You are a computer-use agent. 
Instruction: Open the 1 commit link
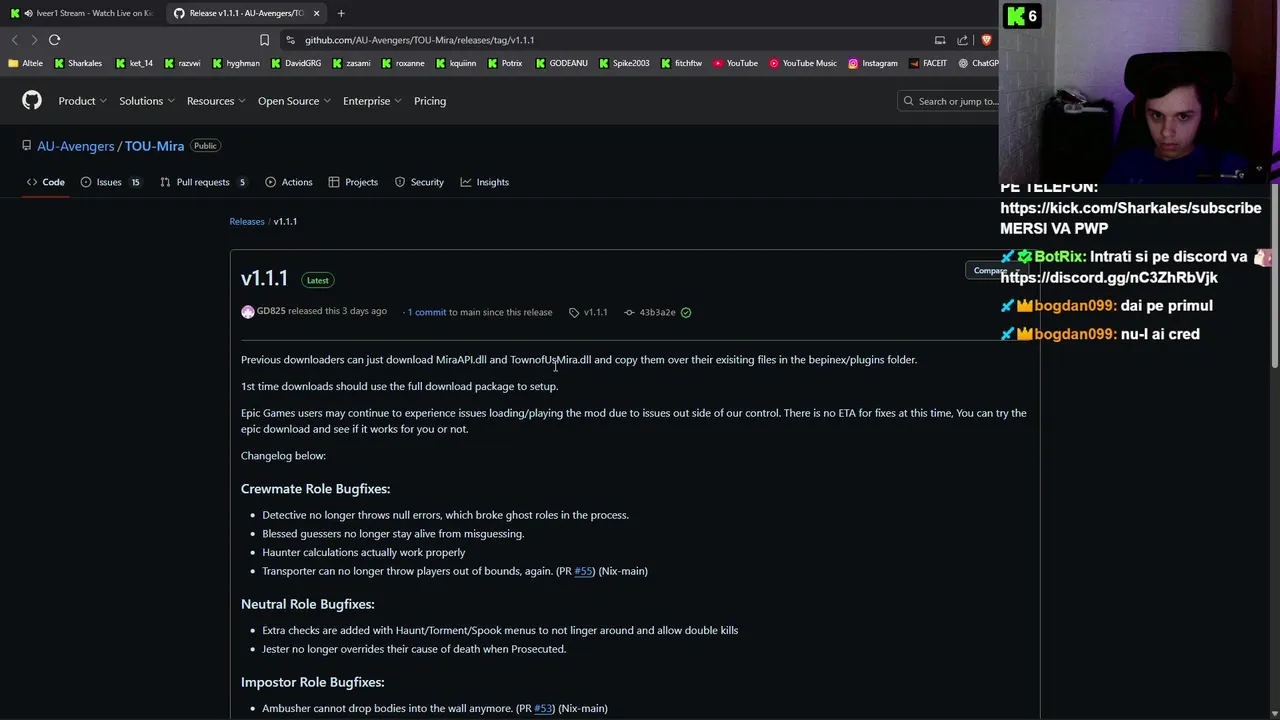click(x=427, y=312)
